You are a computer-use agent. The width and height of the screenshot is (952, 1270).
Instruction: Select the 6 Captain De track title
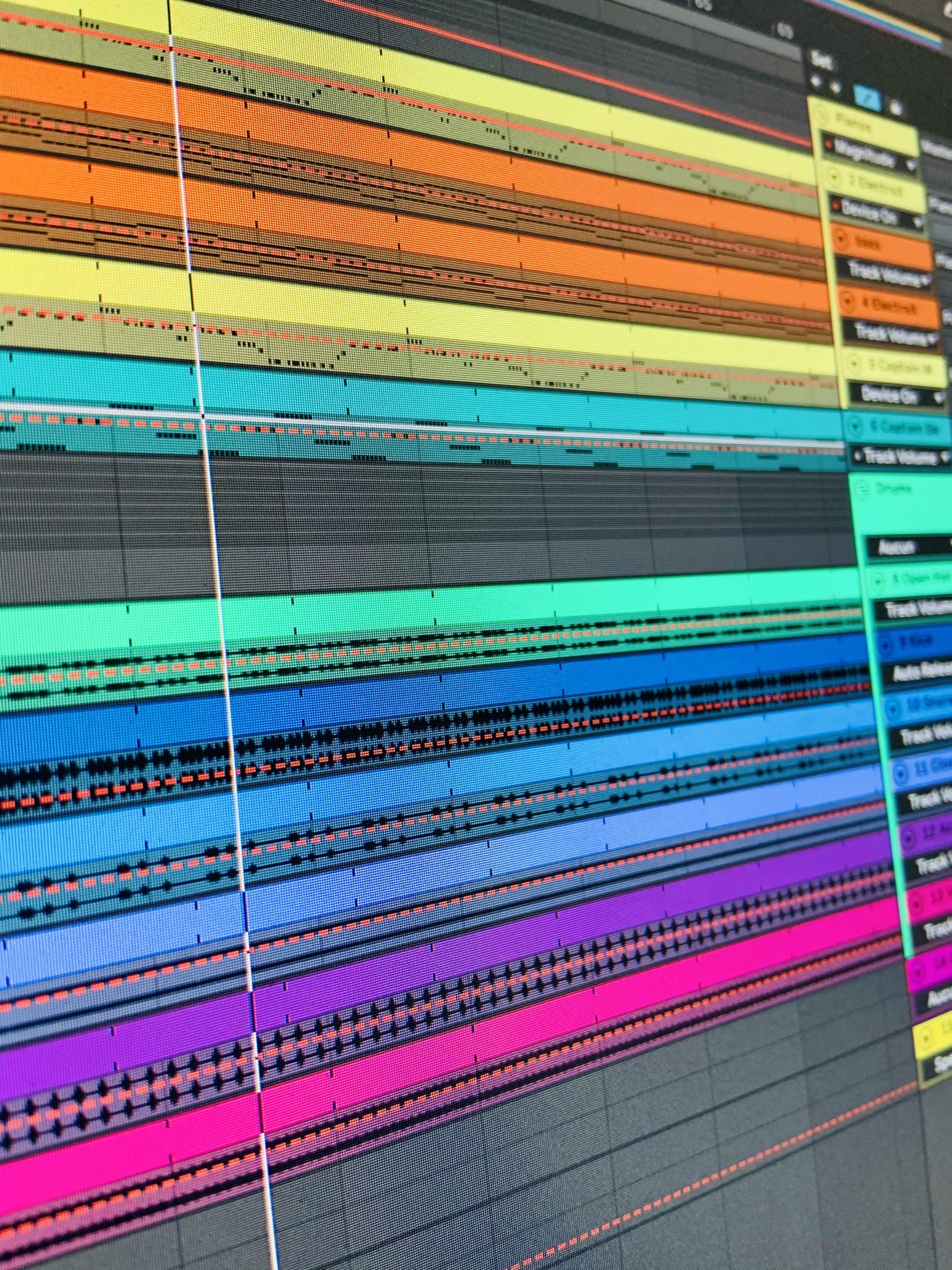(x=905, y=428)
